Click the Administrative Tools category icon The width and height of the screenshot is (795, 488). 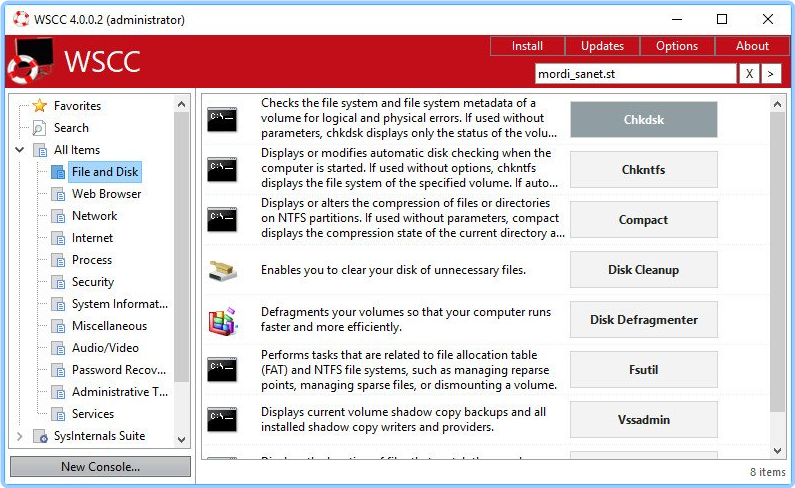[x=58, y=392]
